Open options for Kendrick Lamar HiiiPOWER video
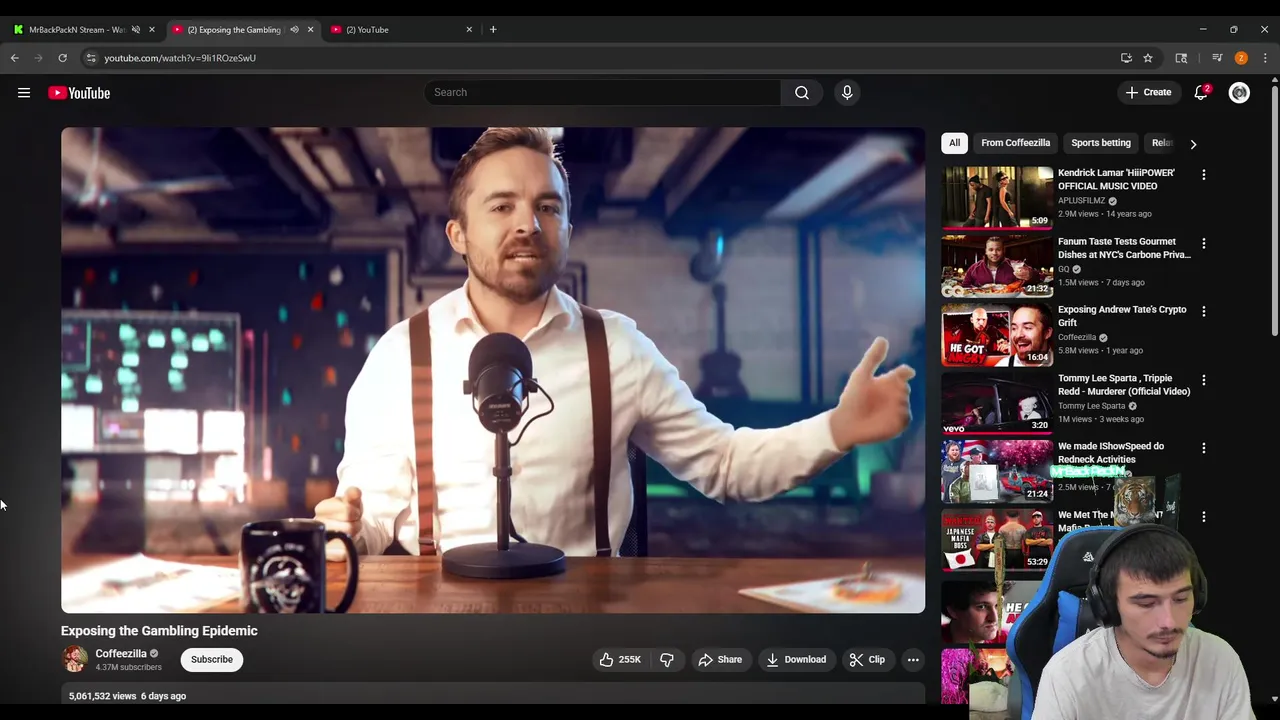Image resolution: width=1280 pixels, height=720 pixels. pyautogui.click(x=1203, y=174)
